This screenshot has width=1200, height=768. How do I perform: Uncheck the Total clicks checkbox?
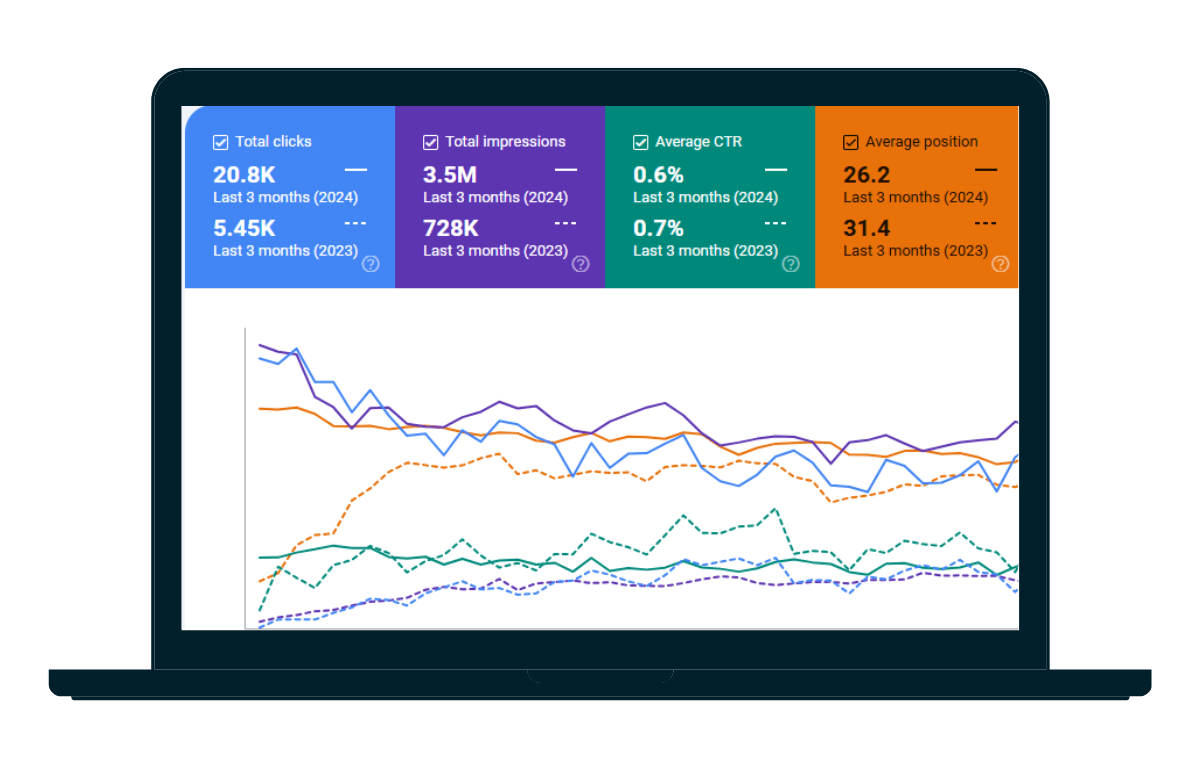click(x=221, y=142)
